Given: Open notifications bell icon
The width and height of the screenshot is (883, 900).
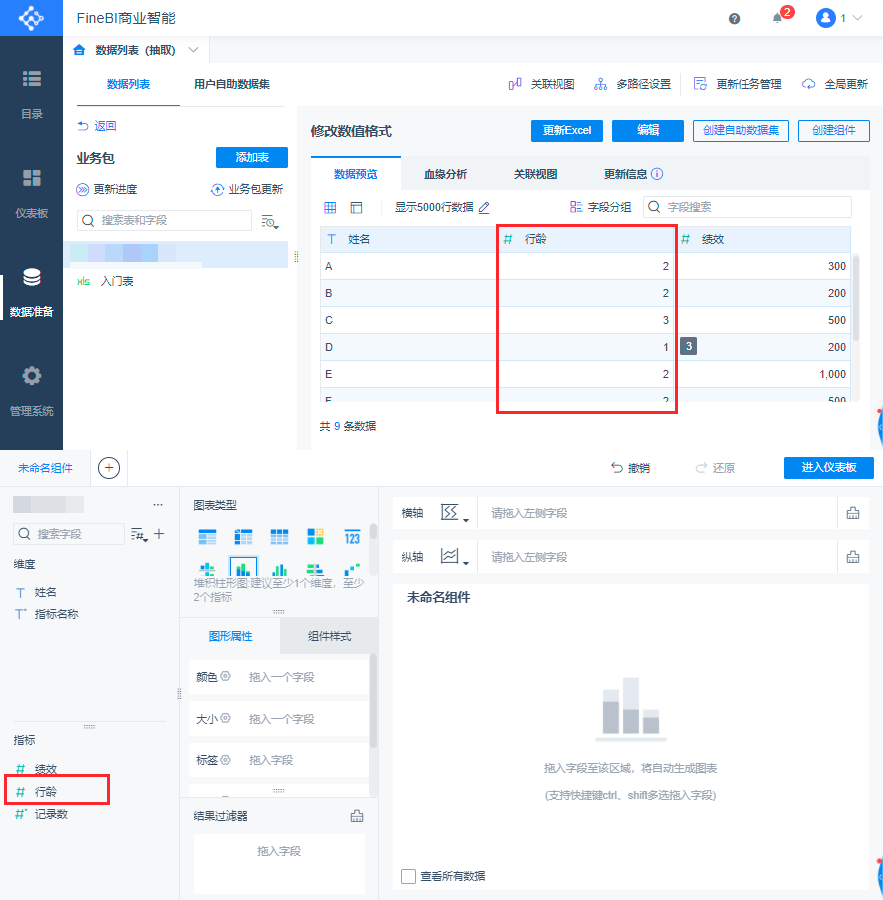Looking at the screenshot, I should pos(777,18).
